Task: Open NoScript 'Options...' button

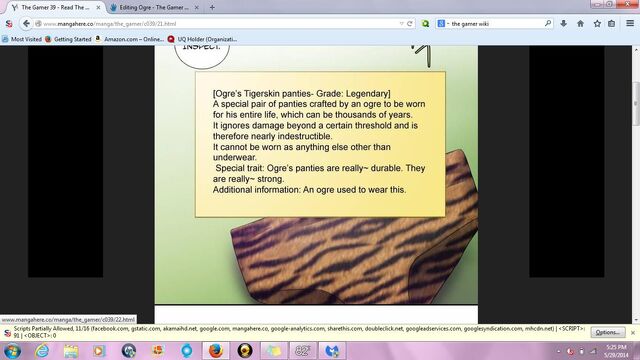Action: coord(608,332)
